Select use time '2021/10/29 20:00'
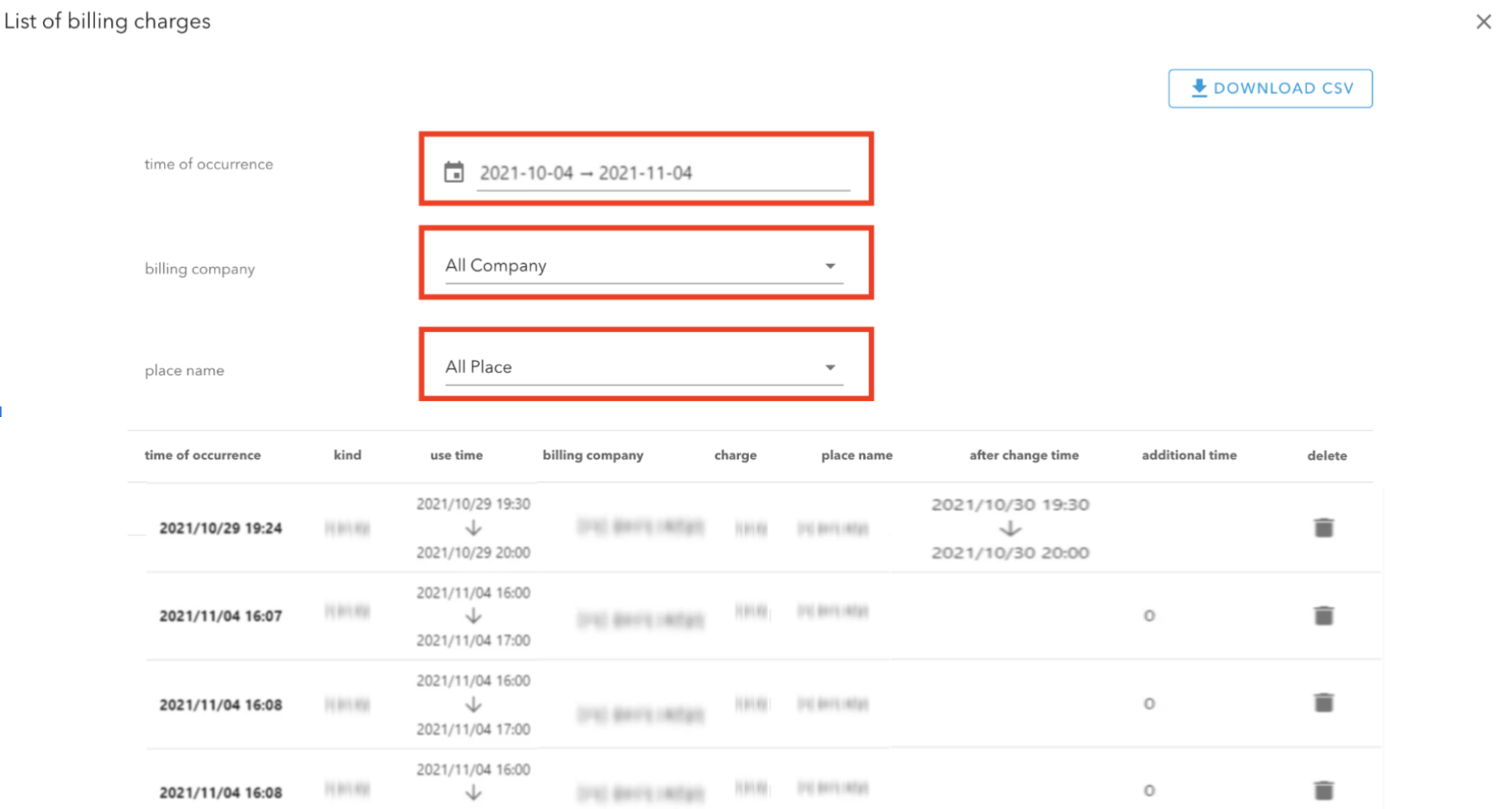 pyautogui.click(x=473, y=552)
